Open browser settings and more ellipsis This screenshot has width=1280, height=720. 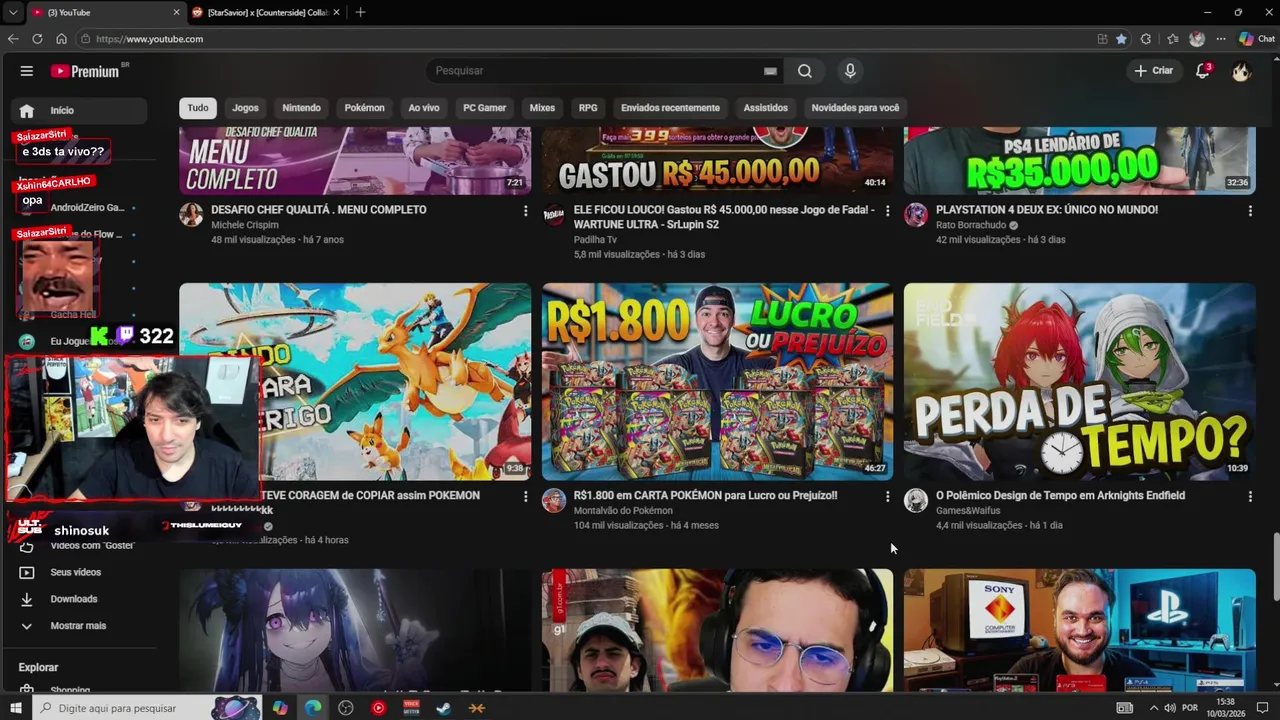1221,39
